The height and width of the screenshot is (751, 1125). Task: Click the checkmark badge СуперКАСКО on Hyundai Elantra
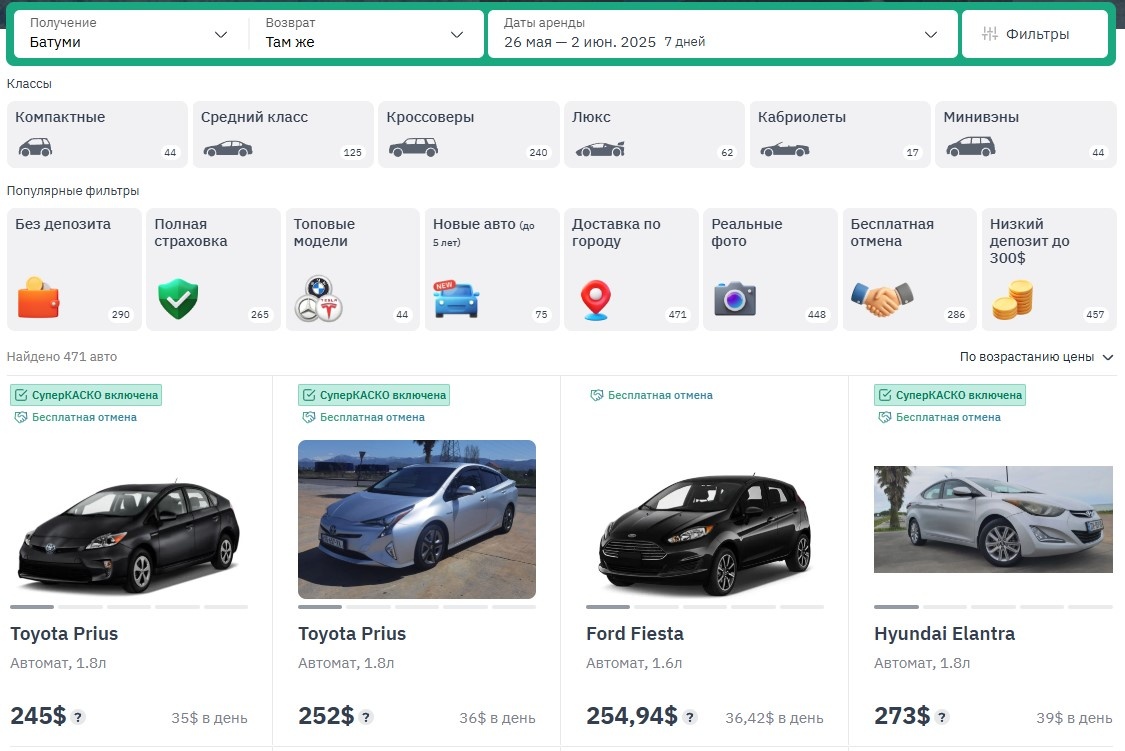pyautogui.click(x=948, y=395)
